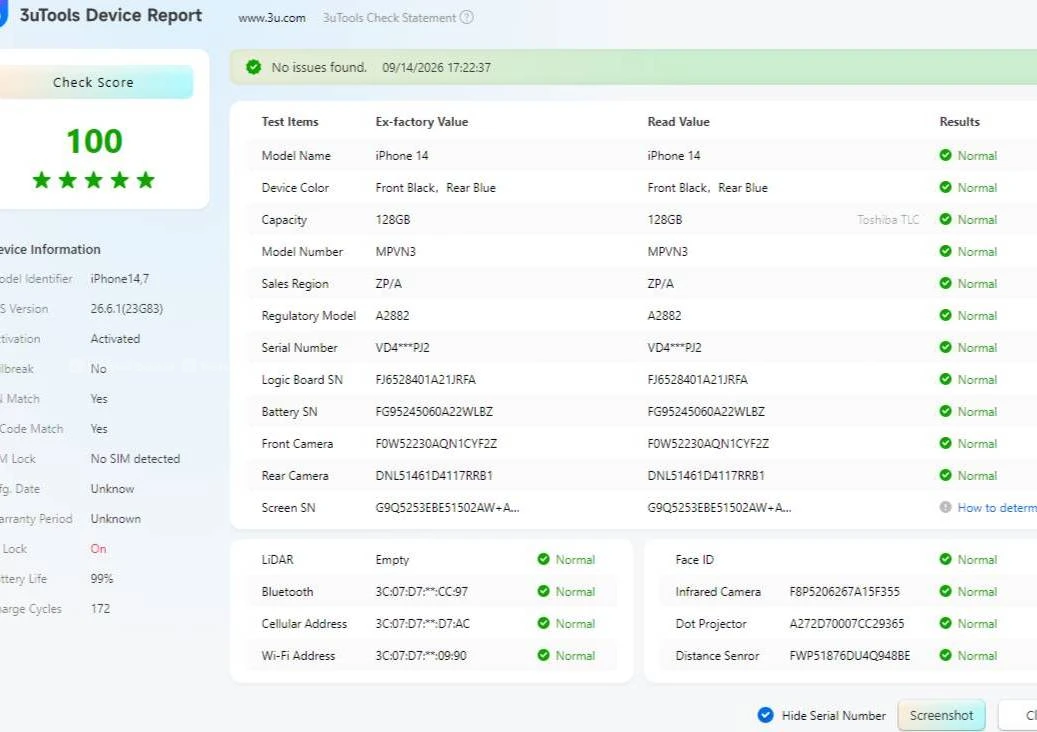This screenshot has height=732, width=1037.
Task: Select Infrared Camera value F8P5206267A15F355
Action: tap(845, 592)
